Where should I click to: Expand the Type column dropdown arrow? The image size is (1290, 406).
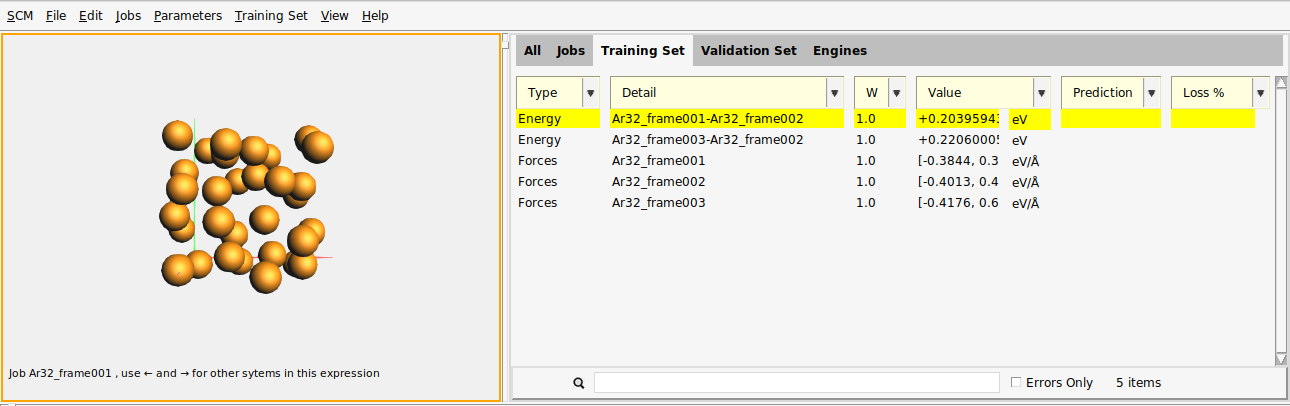[589, 93]
